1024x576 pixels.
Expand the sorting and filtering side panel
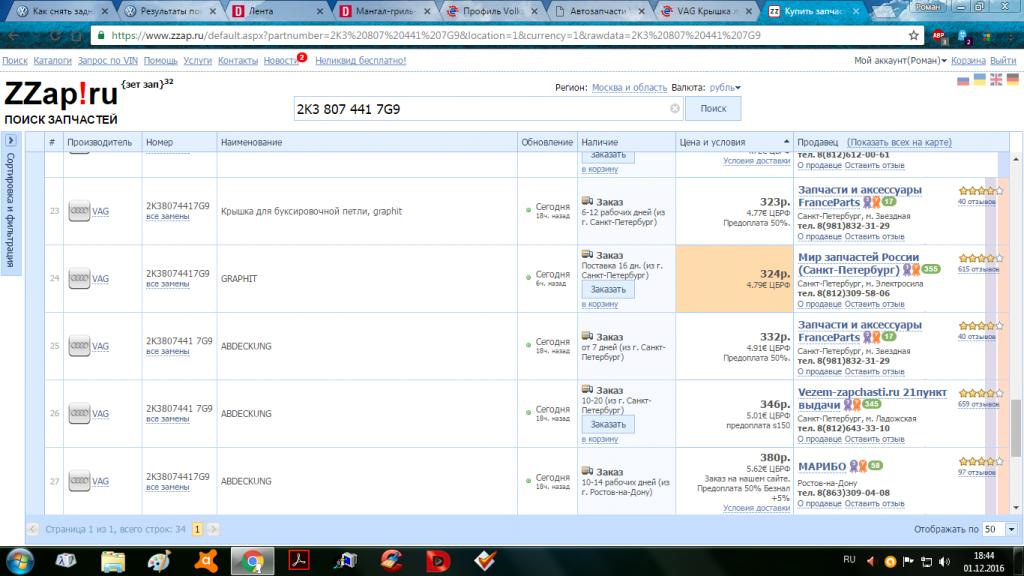pyautogui.click(x=10, y=140)
